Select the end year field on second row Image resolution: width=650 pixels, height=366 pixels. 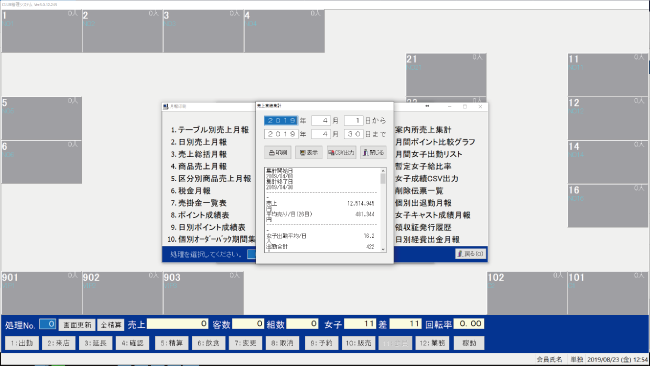281,134
